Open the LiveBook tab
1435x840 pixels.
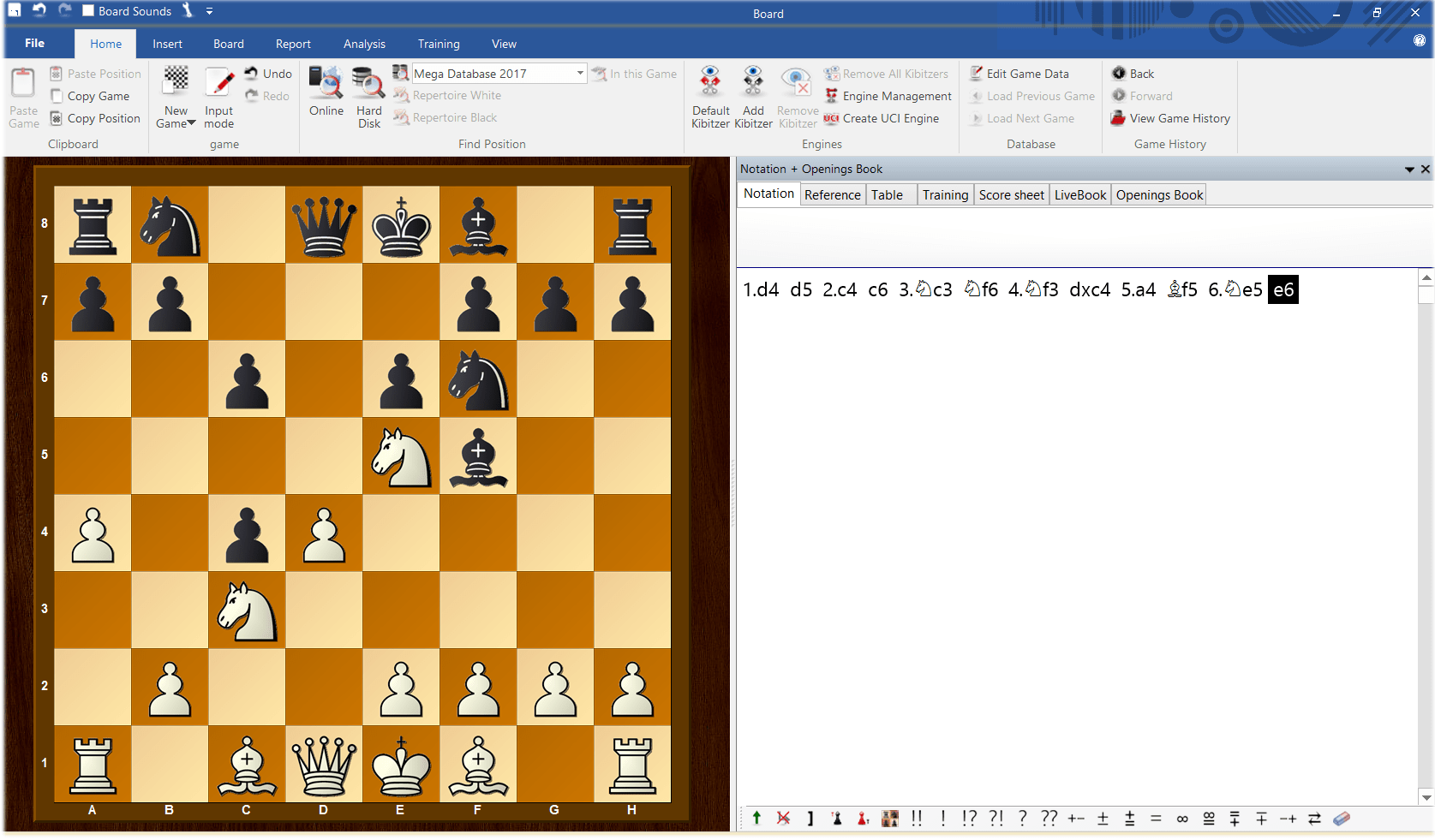(x=1079, y=194)
